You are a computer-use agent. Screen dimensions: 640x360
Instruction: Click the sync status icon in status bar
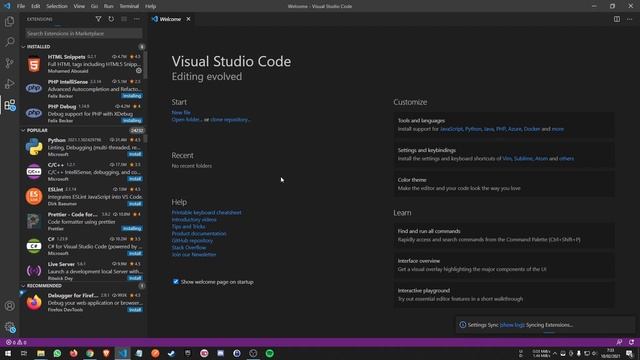pyautogui.click(x=631, y=342)
